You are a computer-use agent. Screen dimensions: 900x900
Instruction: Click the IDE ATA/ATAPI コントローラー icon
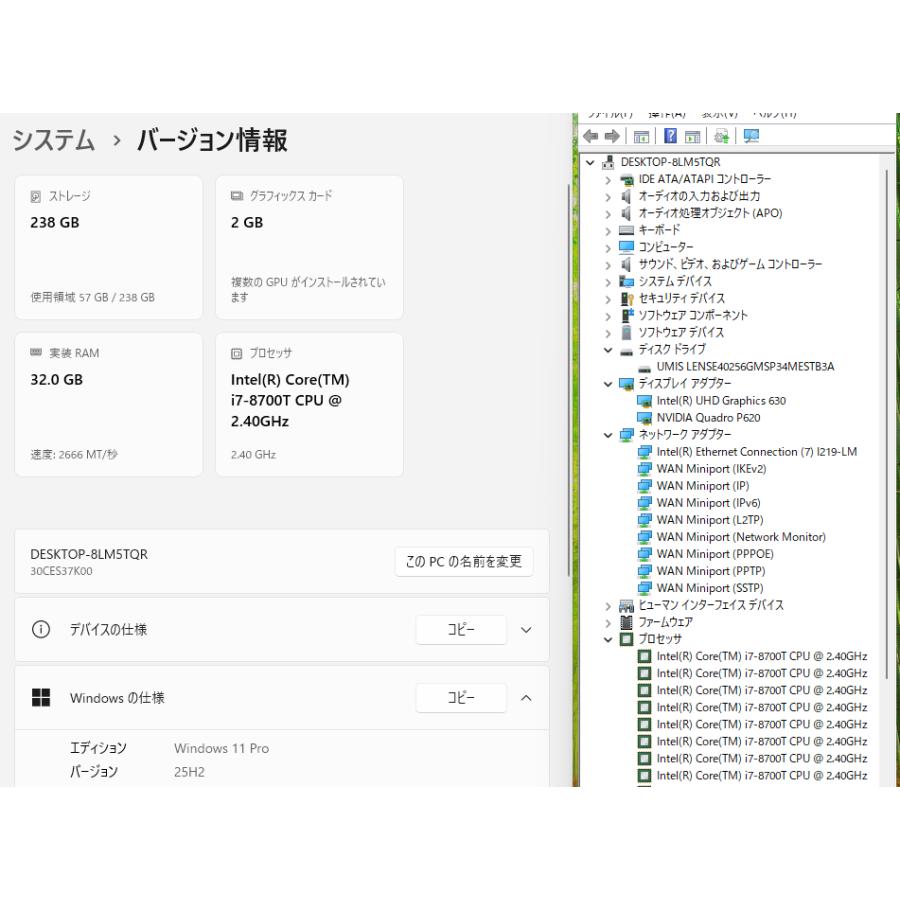pyautogui.click(x=626, y=180)
